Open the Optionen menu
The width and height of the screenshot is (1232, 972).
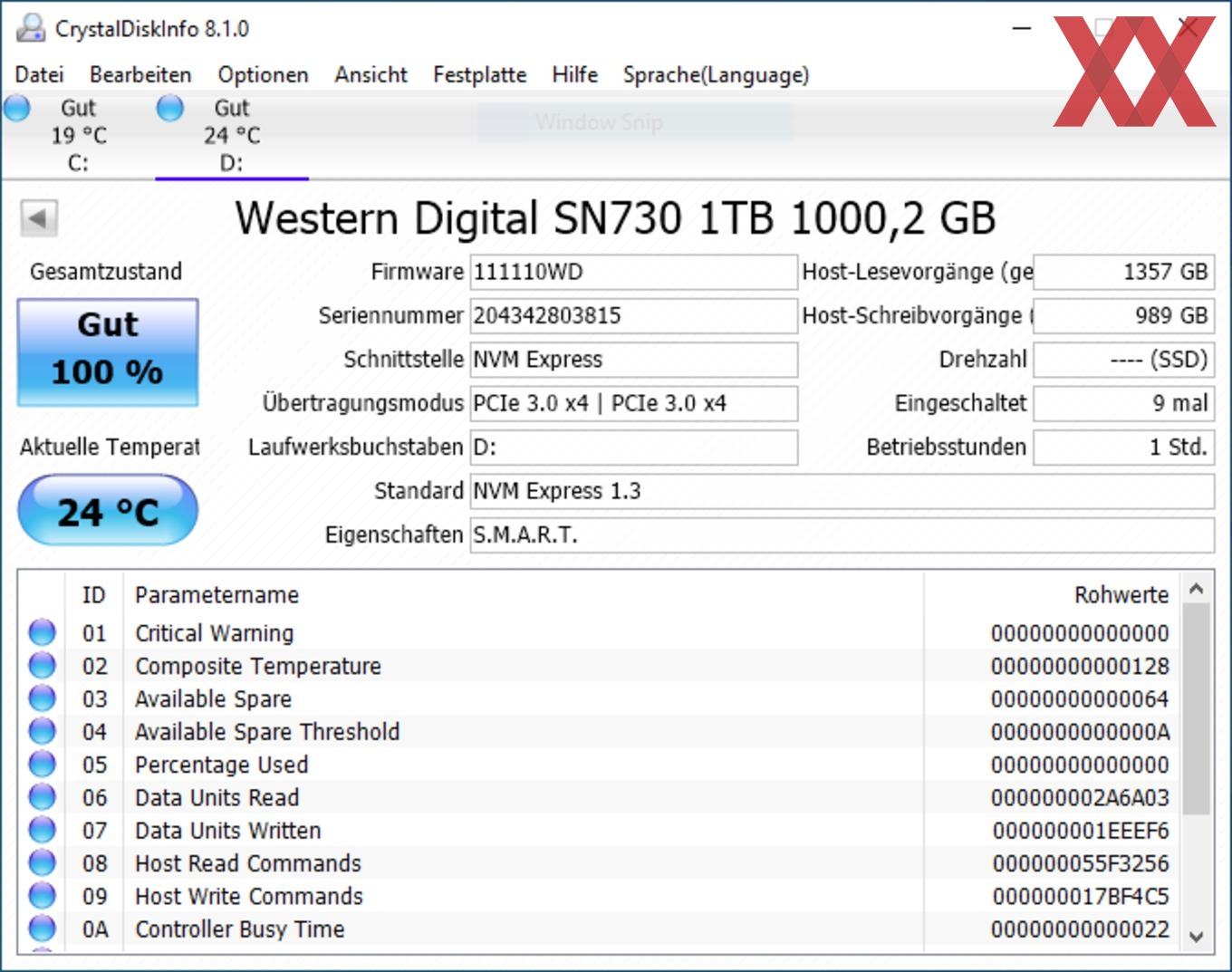click(263, 74)
